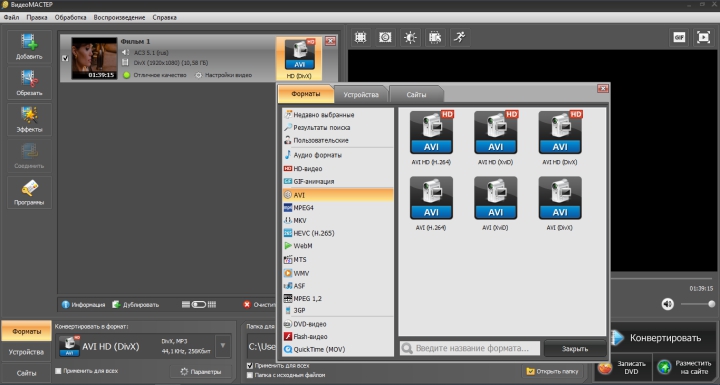Select the AVI (XviD) format icon
This screenshot has height=385, width=720.
tap(495, 198)
